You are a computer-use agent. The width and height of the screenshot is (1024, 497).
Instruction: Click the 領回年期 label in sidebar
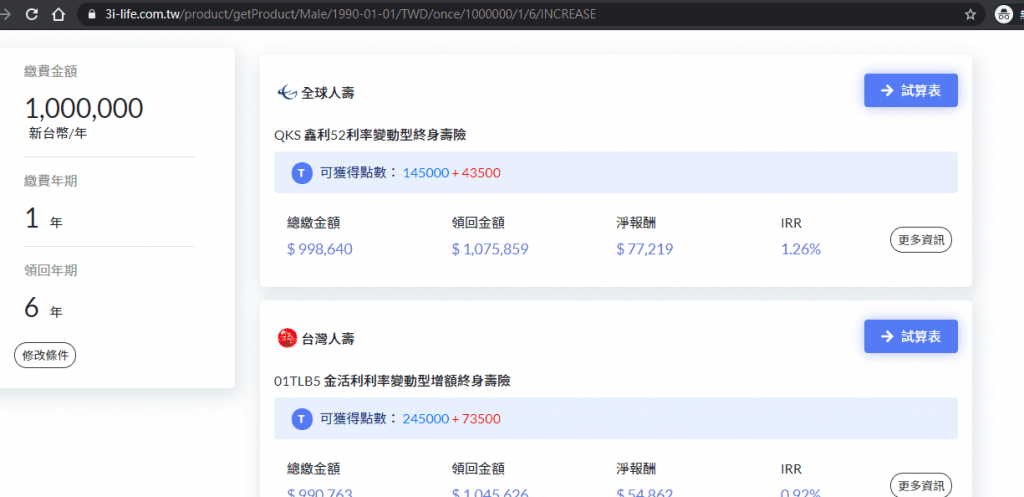pyautogui.click(x=50, y=270)
